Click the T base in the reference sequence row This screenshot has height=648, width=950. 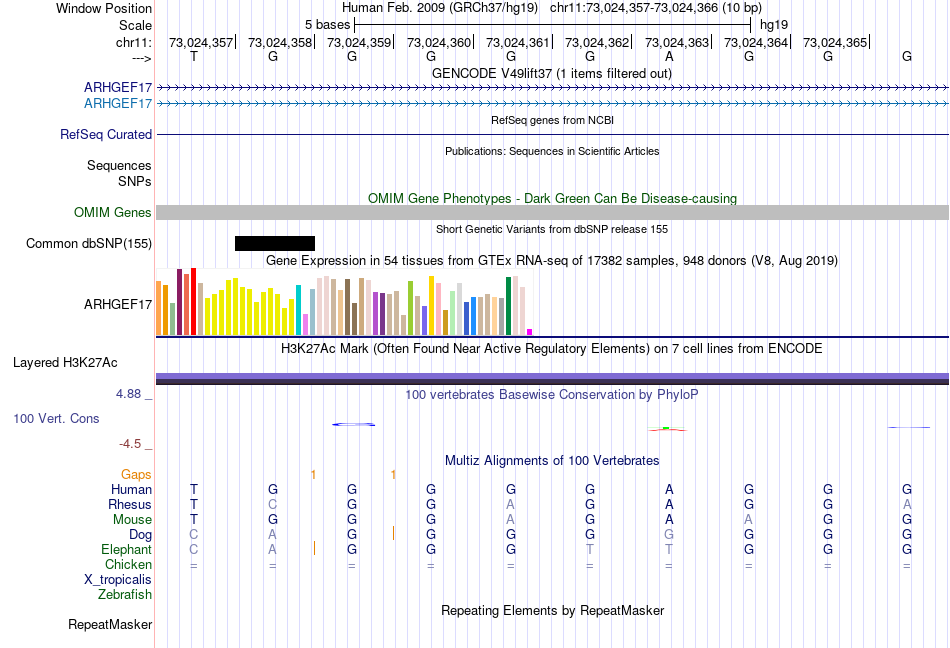pos(194,56)
